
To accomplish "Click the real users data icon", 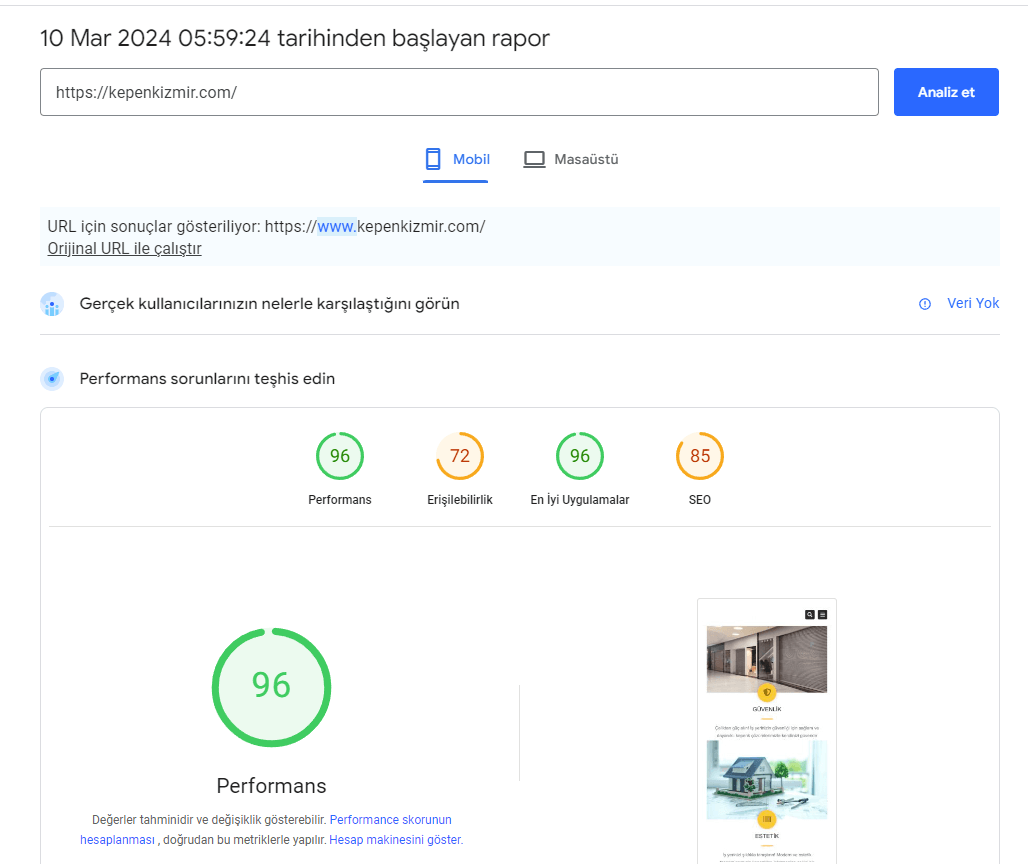I will (52, 304).
